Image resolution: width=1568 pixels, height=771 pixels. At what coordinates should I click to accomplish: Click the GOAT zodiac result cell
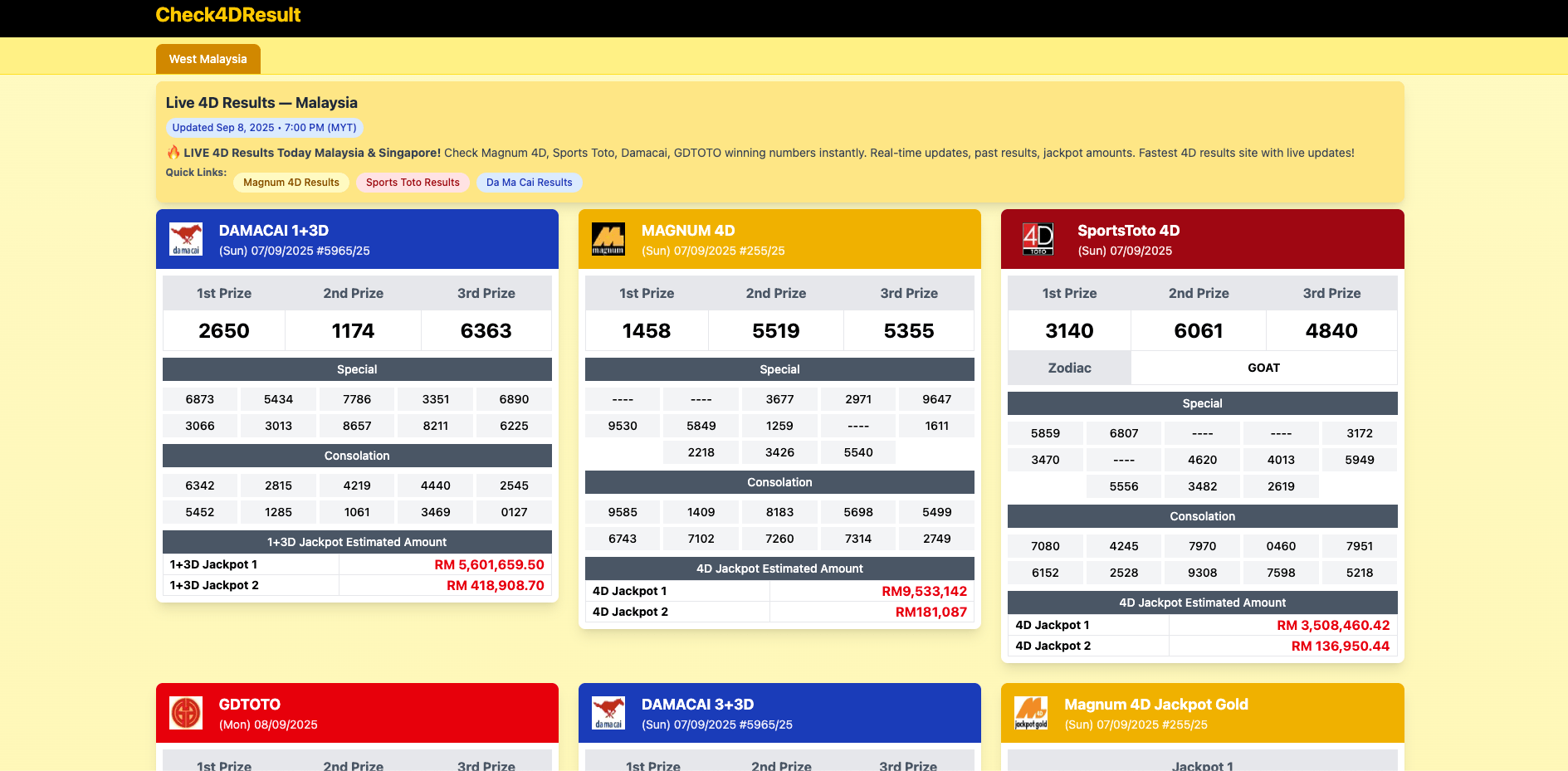coord(1264,368)
